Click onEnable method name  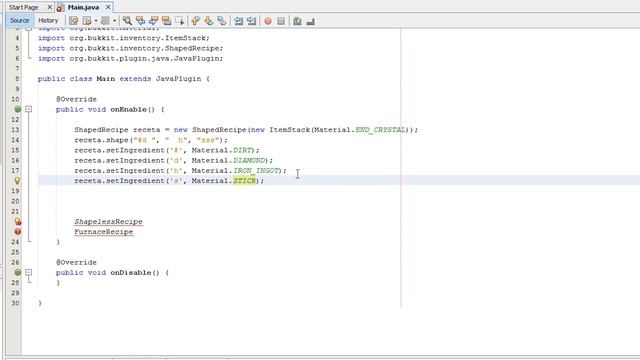[128, 109]
